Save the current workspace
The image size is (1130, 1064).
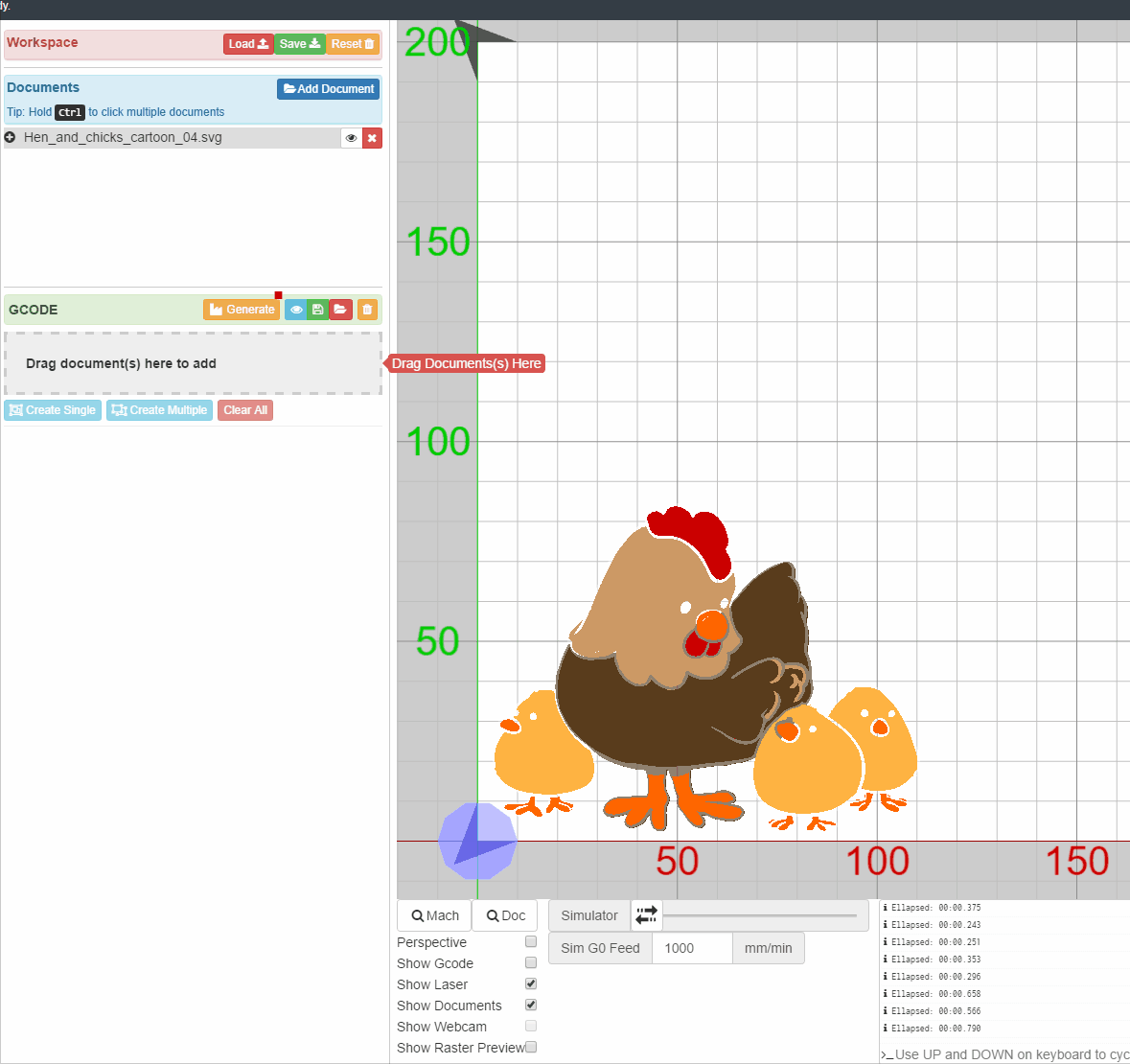pyautogui.click(x=300, y=44)
